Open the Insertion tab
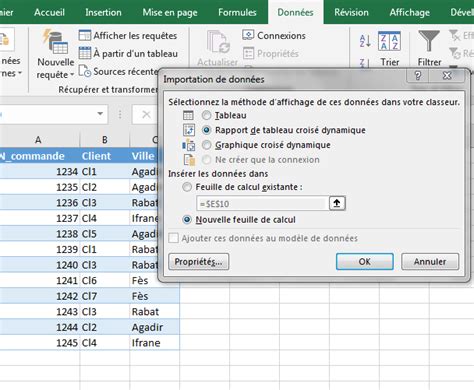Viewport: 474px width, 390px height. (x=103, y=12)
